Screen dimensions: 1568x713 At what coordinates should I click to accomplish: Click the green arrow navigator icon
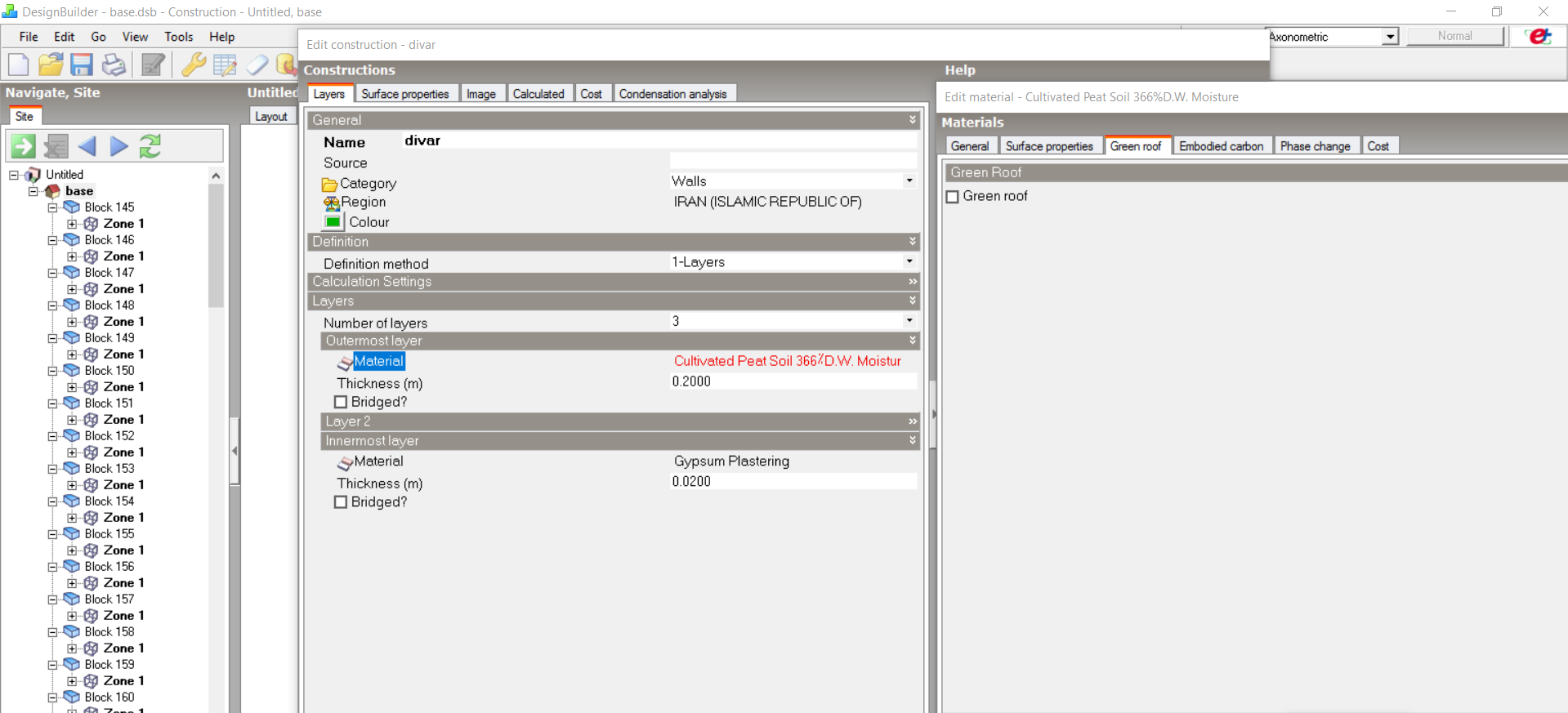click(23, 146)
